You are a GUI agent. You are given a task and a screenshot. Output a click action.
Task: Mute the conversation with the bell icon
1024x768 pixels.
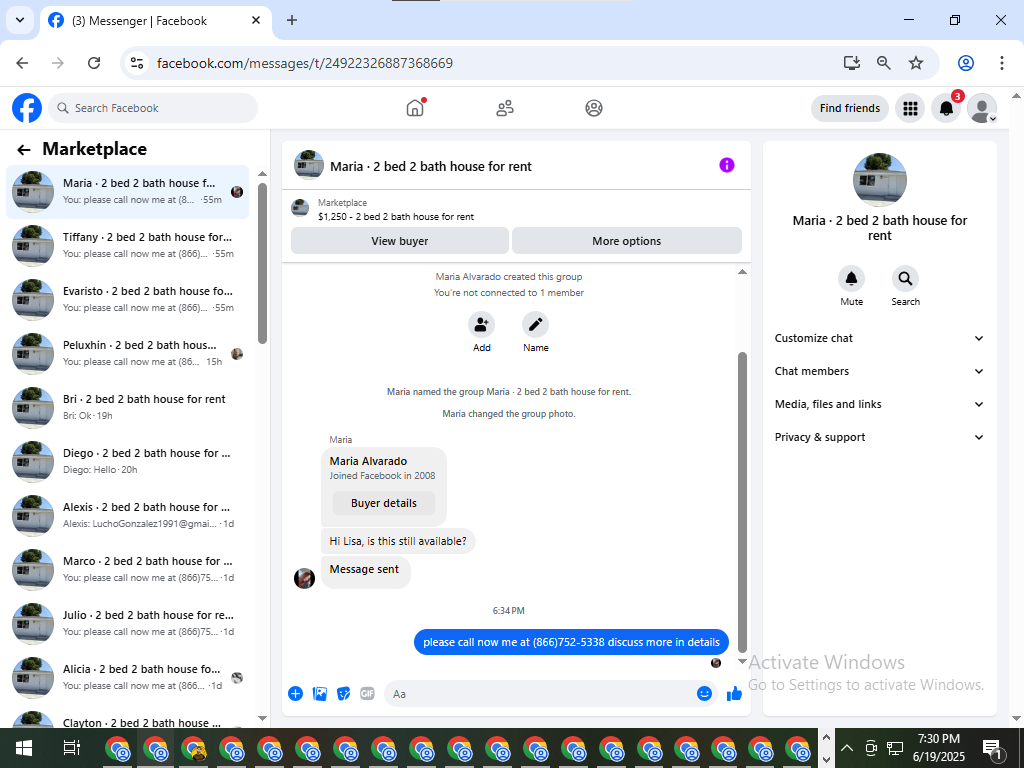(852, 279)
